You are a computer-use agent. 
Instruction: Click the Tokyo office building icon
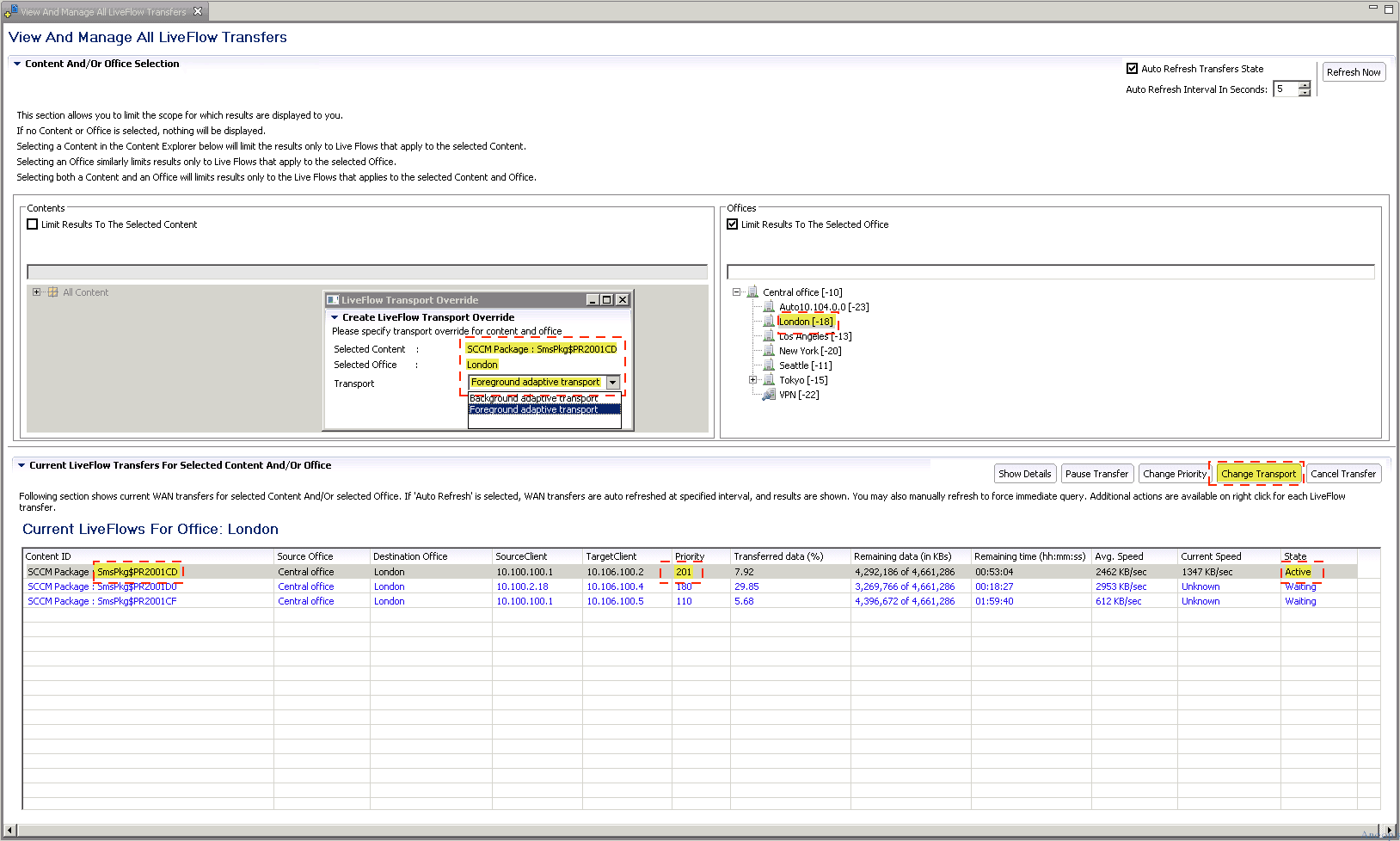[x=769, y=380]
